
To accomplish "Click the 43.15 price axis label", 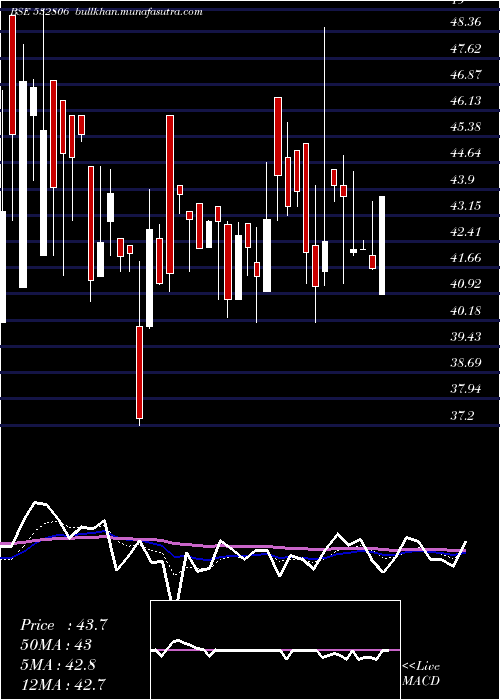I will pyautogui.click(x=466, y=206).
